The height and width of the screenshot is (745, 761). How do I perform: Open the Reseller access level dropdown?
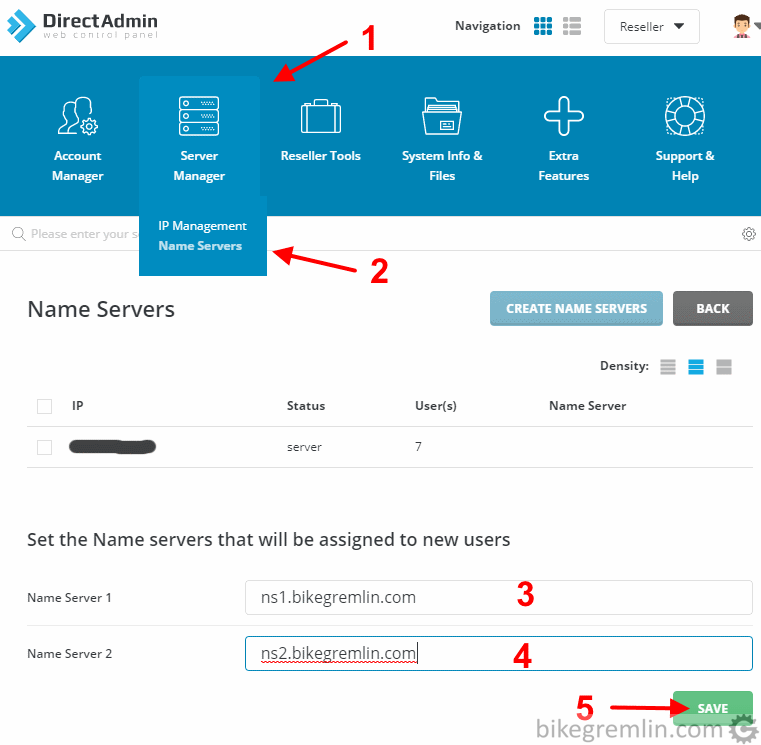(x=651, y=27)
